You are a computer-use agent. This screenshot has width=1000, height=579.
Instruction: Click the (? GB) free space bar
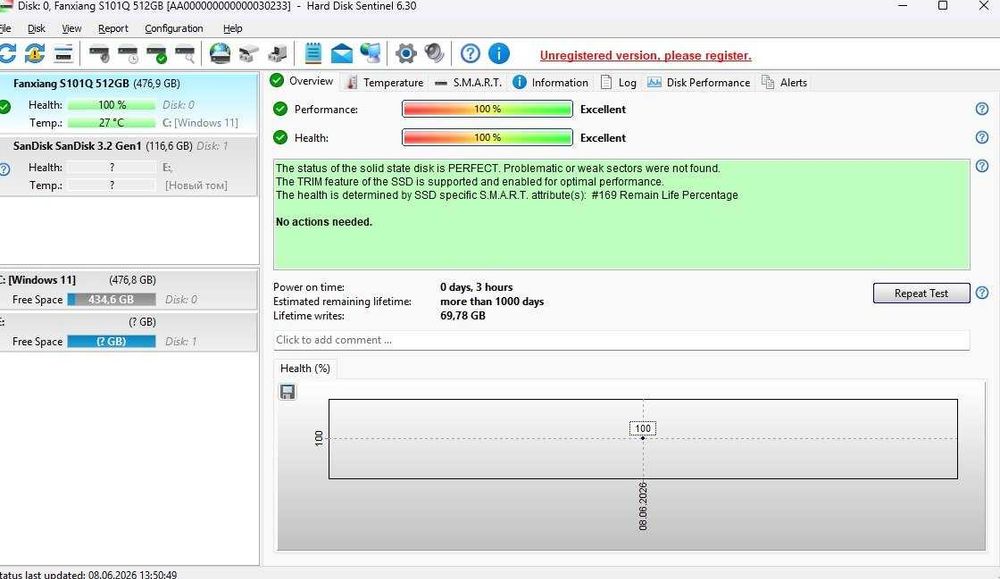point(112,342)
